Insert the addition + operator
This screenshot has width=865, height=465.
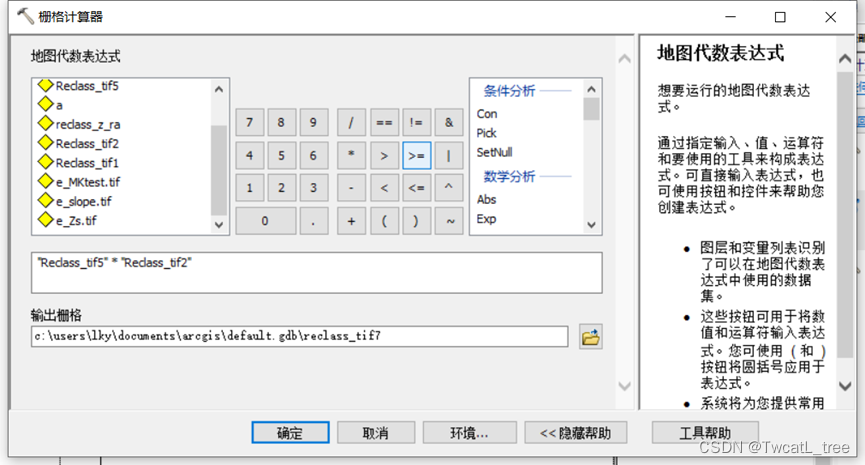[351, 221]
